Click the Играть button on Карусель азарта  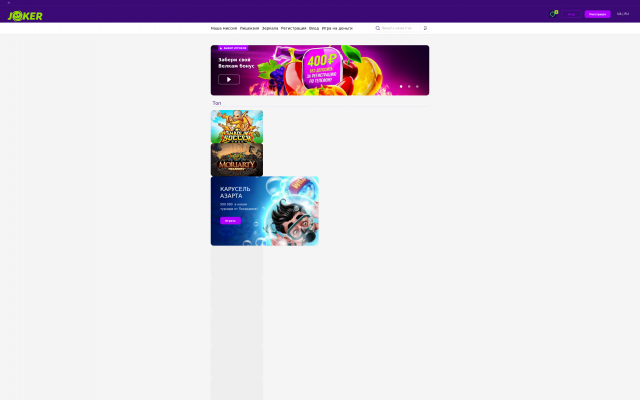(x=230, y=220)
